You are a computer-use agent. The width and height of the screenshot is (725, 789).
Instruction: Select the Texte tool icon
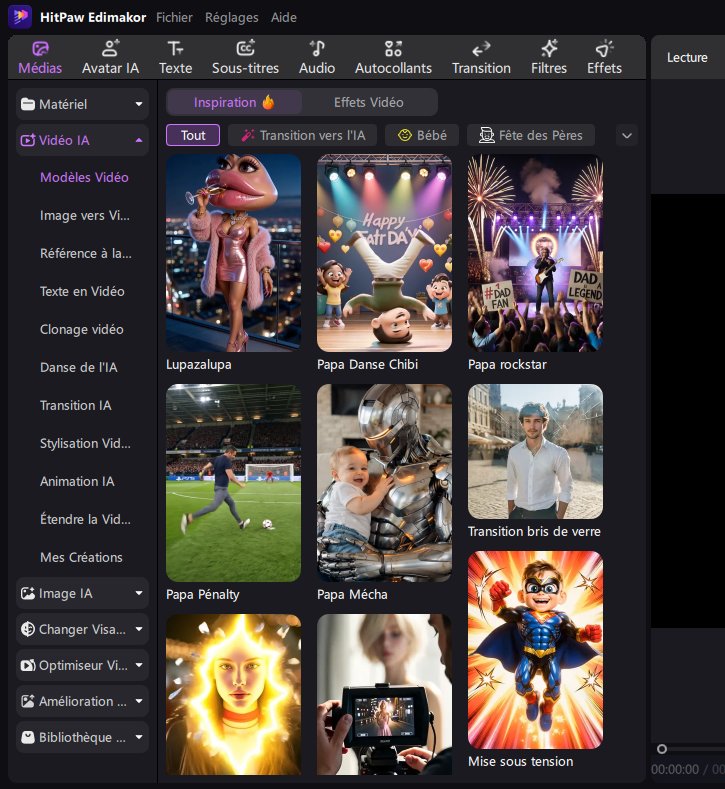tap(175, 49)
